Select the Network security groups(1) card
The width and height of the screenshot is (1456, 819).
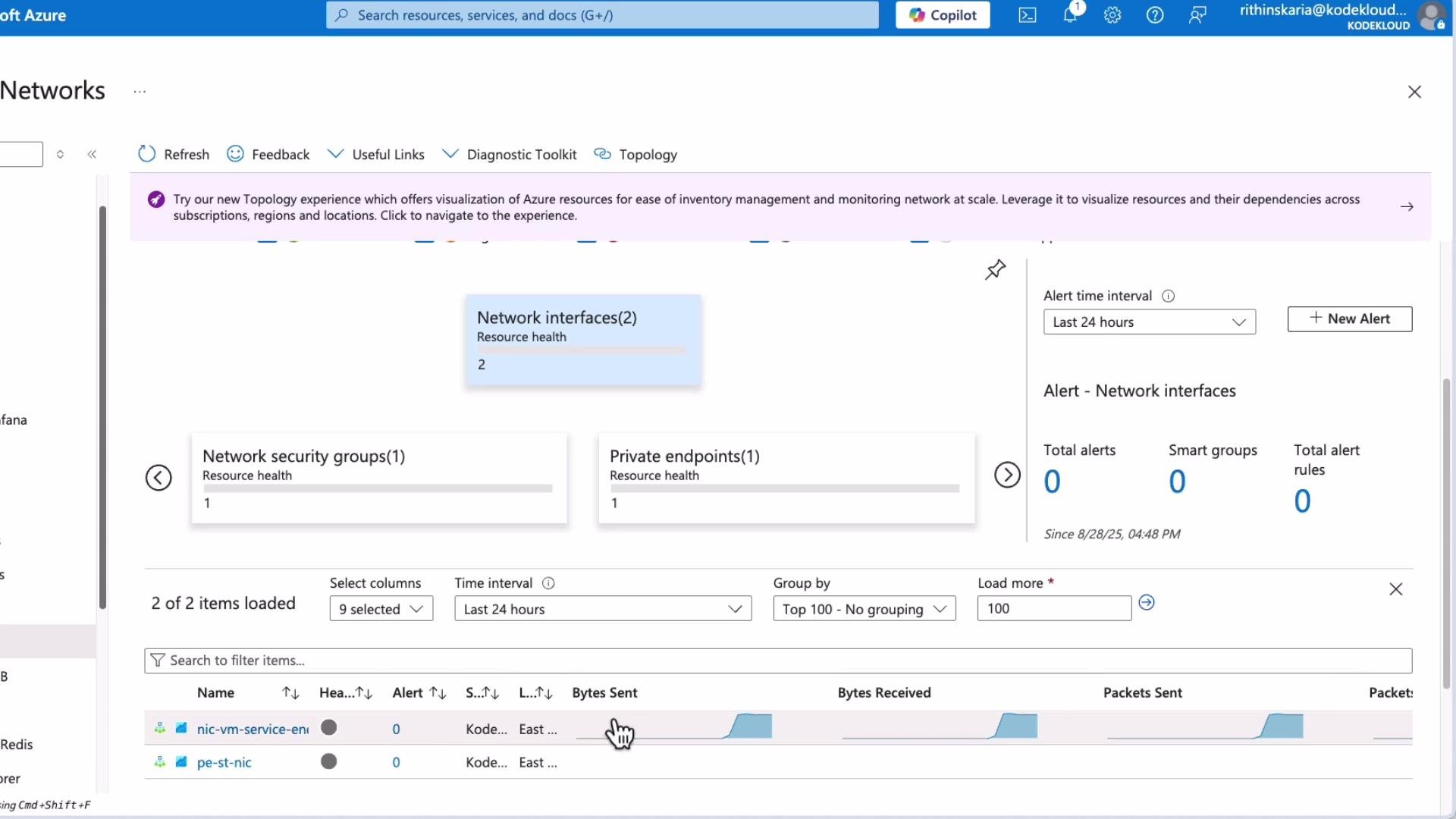pos(379,479)
